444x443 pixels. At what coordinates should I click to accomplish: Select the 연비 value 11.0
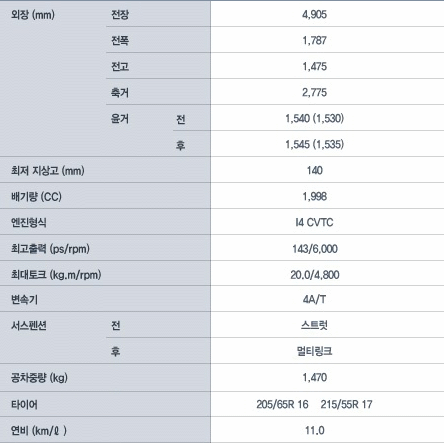click(314, 430)
